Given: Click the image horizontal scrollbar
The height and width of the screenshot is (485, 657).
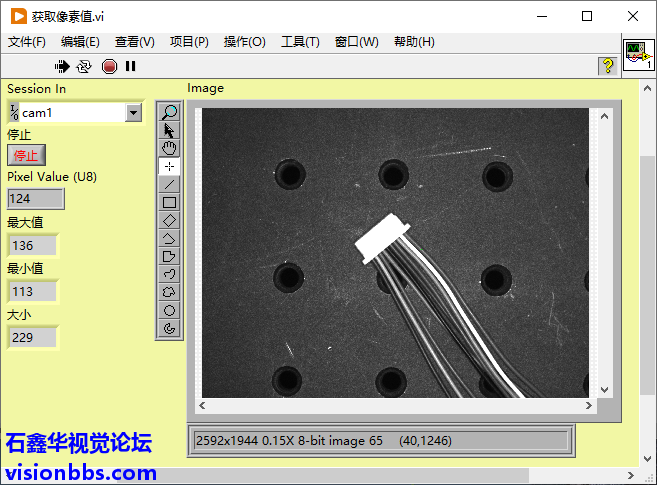Looking at the screenshot, I should coord(399,406).
